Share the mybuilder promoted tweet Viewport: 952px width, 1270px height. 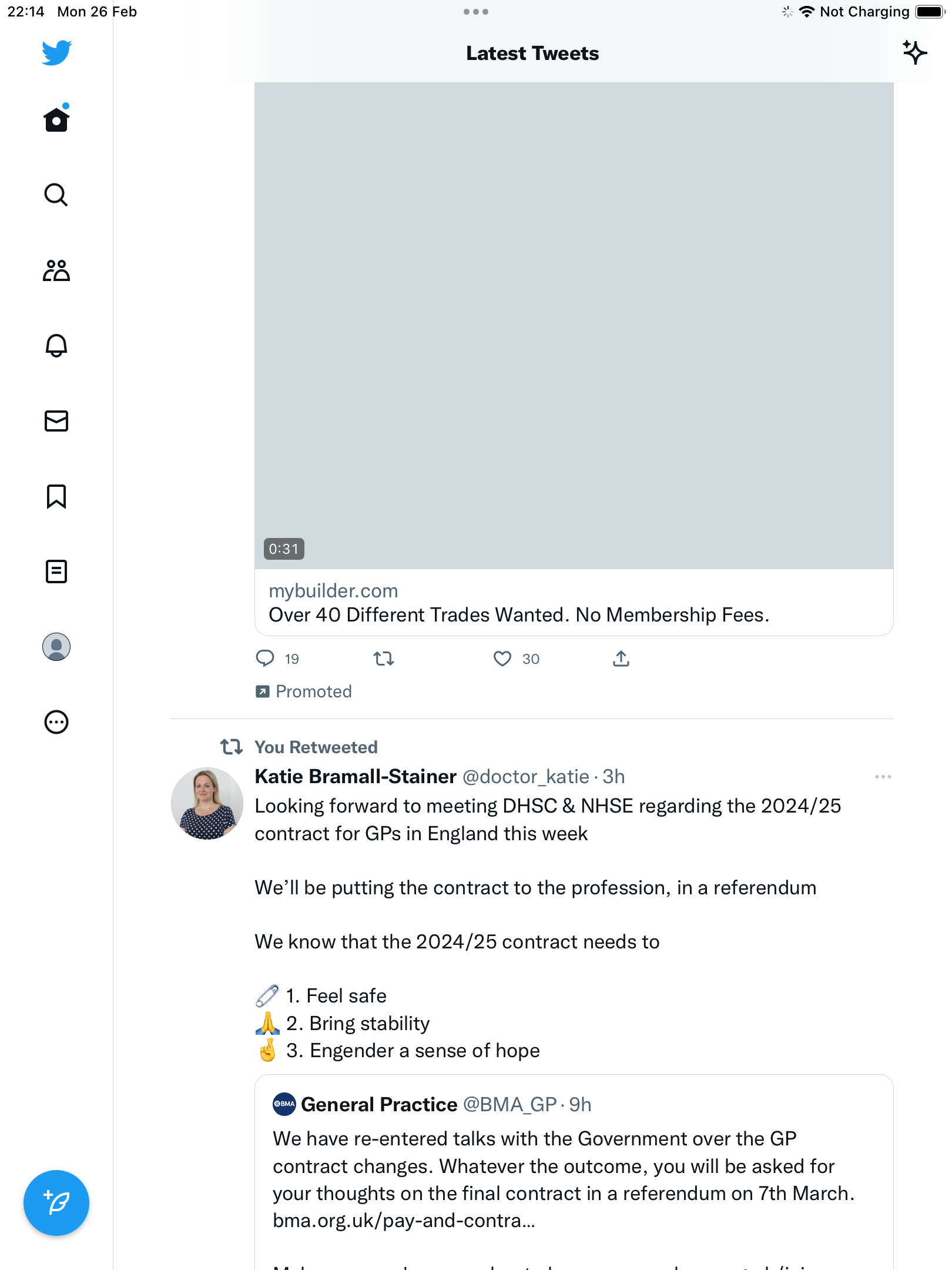(621, 659)
